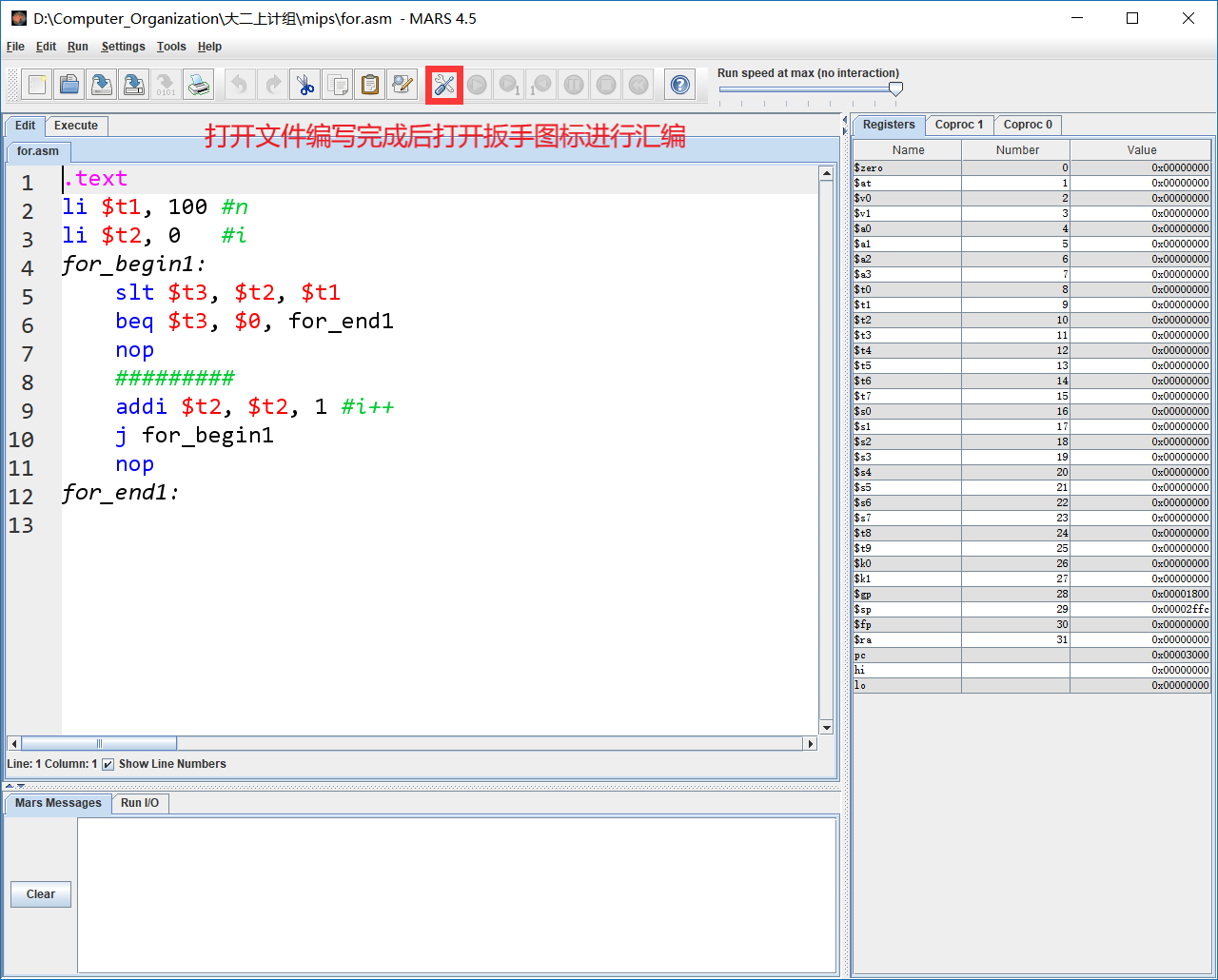Click the Save As toolbar icon
The height and width of the screenshot is (980, 1218).
[x=134, y=85]
